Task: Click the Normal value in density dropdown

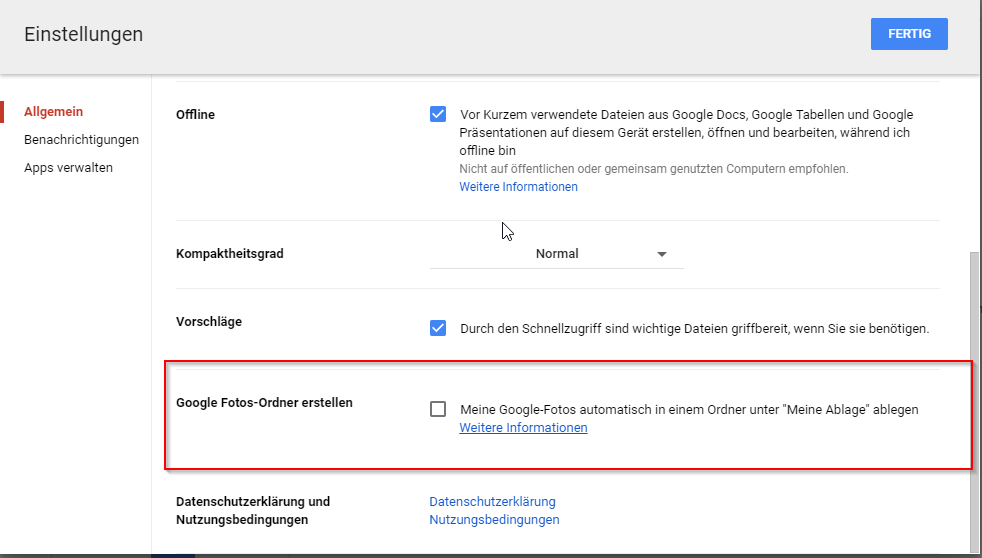Action: 557,254
